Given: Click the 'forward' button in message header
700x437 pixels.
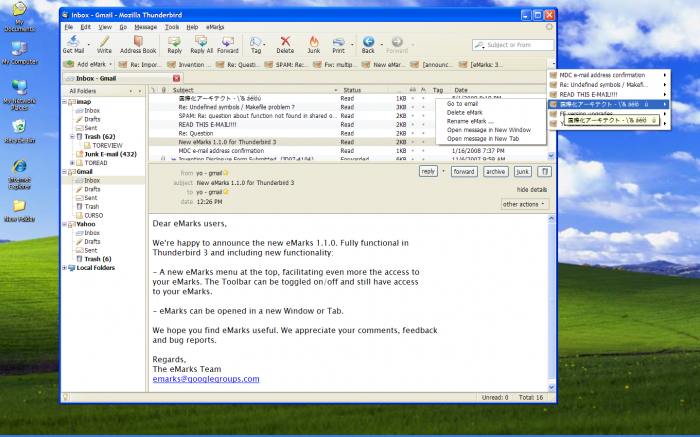Looking at the screenshot, I should click(x=464, y=171).
